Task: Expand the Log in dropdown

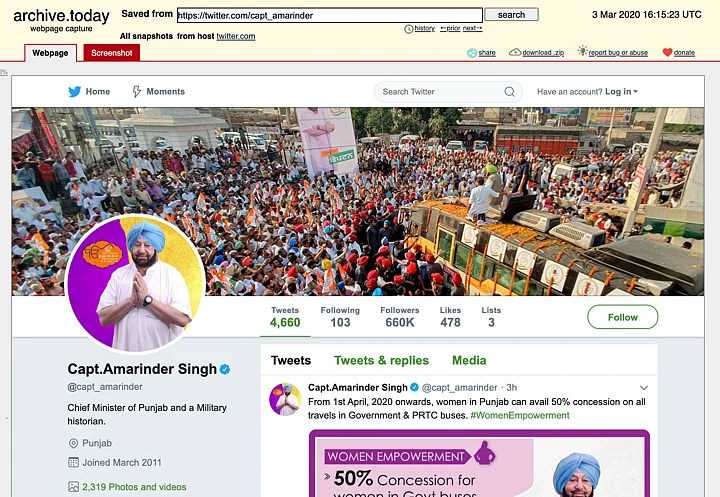Action: [621, 91]
